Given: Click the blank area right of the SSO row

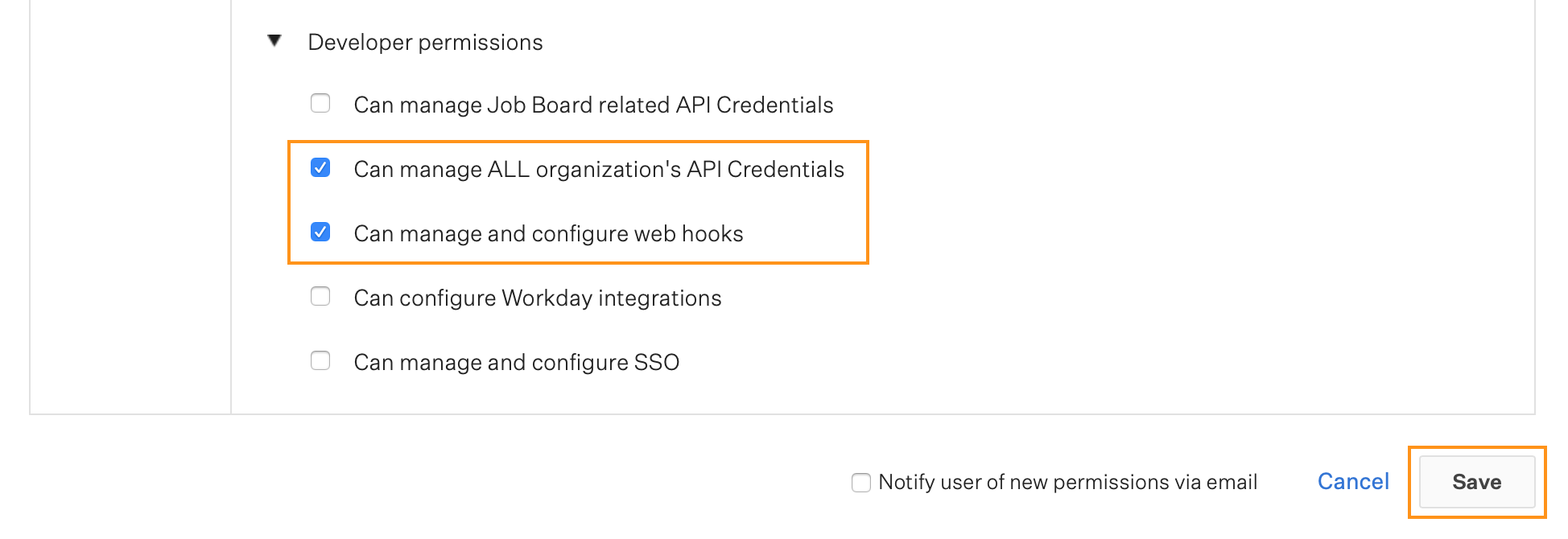Looking at the screenshot, I should (x=1107, y=362).
